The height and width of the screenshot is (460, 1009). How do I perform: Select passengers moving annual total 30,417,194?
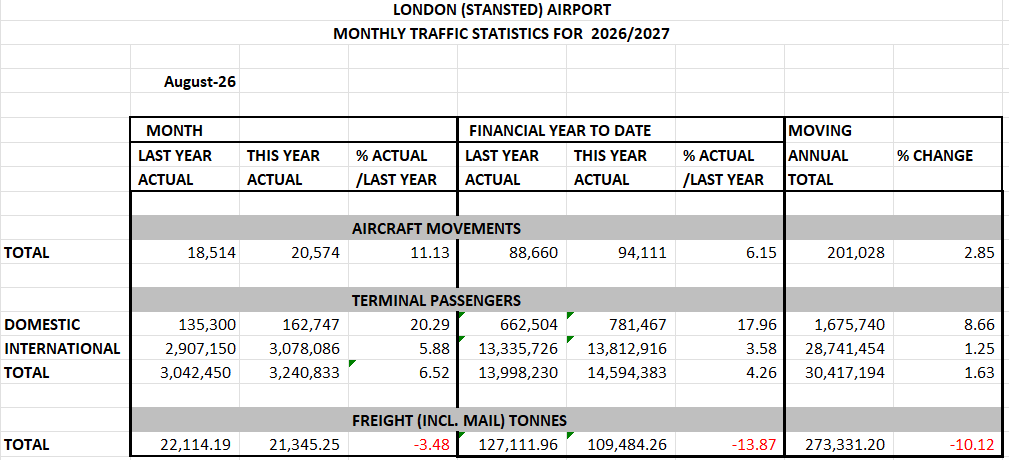[x=838, y=373]
